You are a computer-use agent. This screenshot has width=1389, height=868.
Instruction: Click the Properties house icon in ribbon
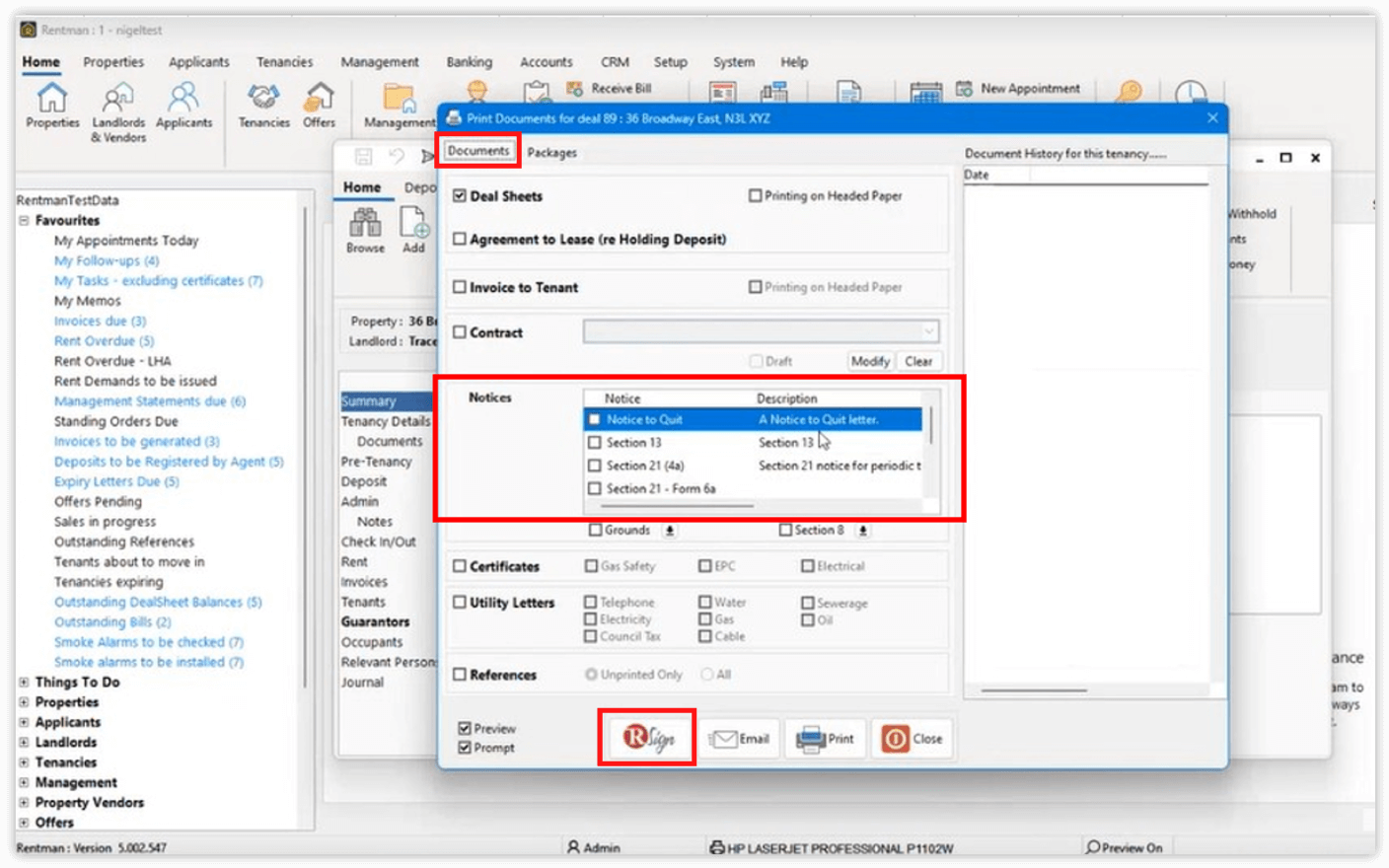tap(51, 99)
